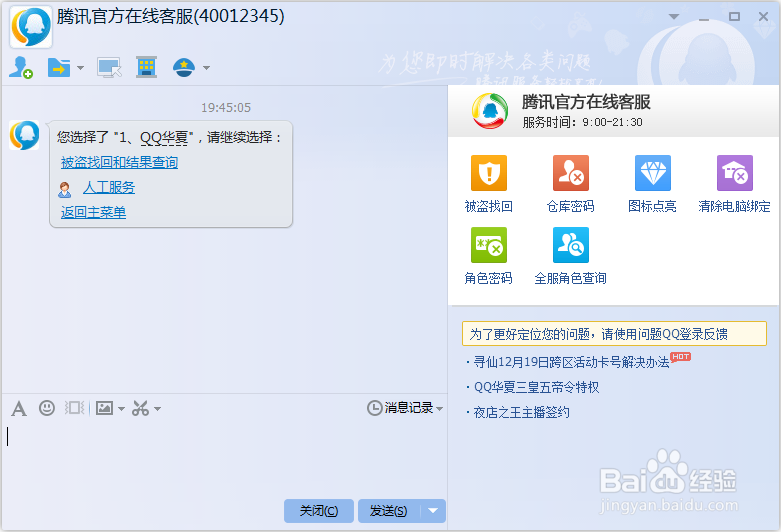Image resolution: width=781 pixels, height=532 pixels.
Task: Open the 被盗找回 shield icon
Action: 489,173
